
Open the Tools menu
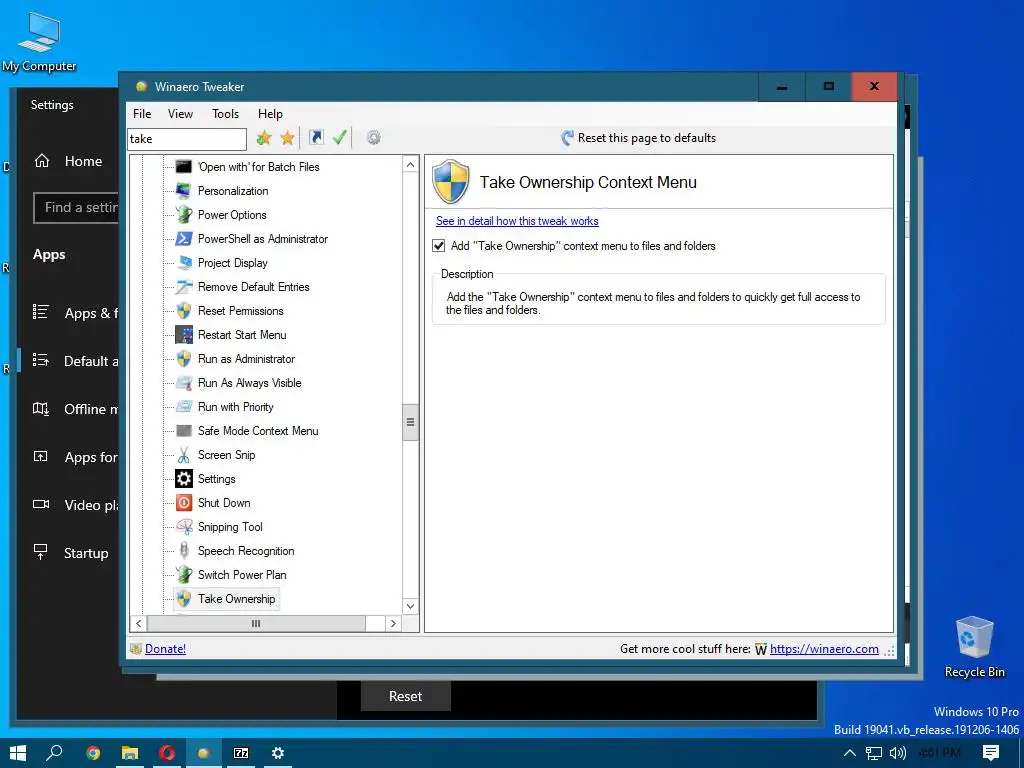[225, 114]
